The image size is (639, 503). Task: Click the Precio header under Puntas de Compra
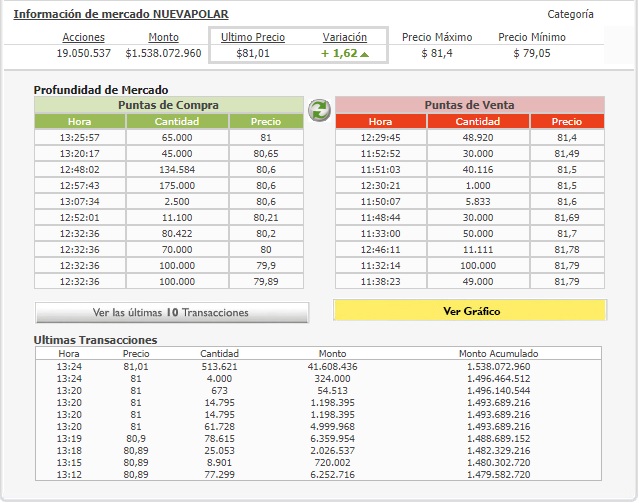tap(266, 121)
